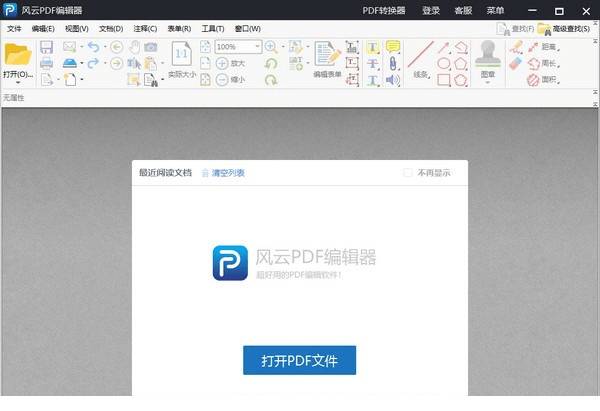Open the 文件 menu
The height and width of the screenshot is (411, 600).
click(x=14, y=29)
